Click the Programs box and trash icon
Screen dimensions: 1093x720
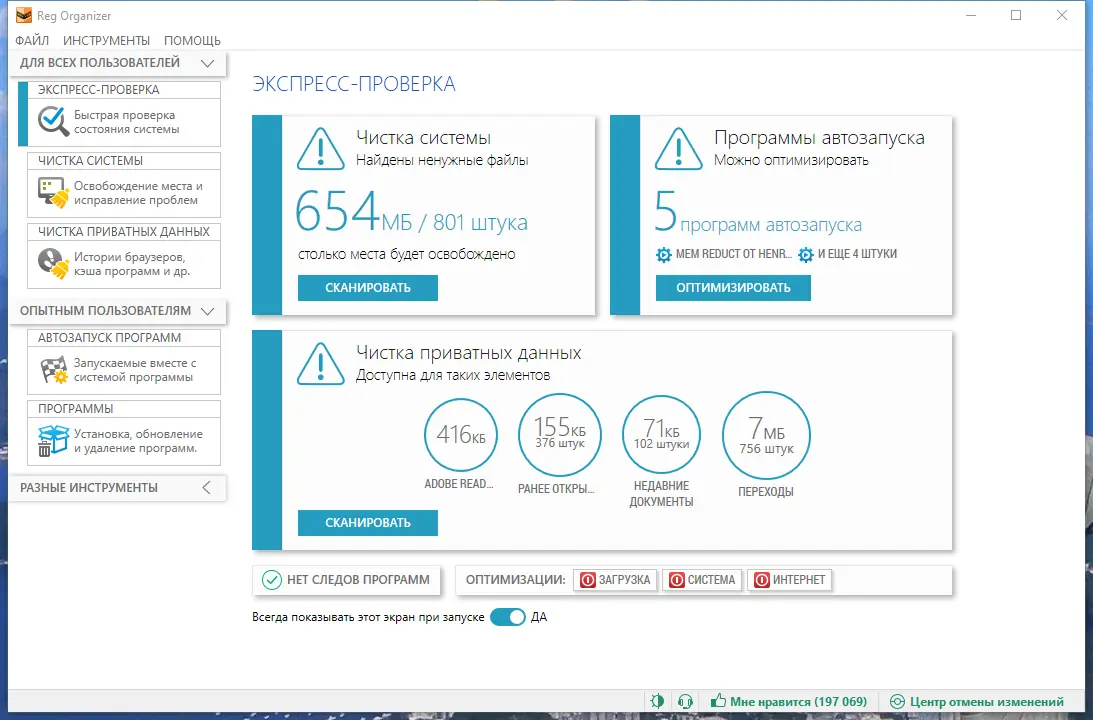pos(53,441)
